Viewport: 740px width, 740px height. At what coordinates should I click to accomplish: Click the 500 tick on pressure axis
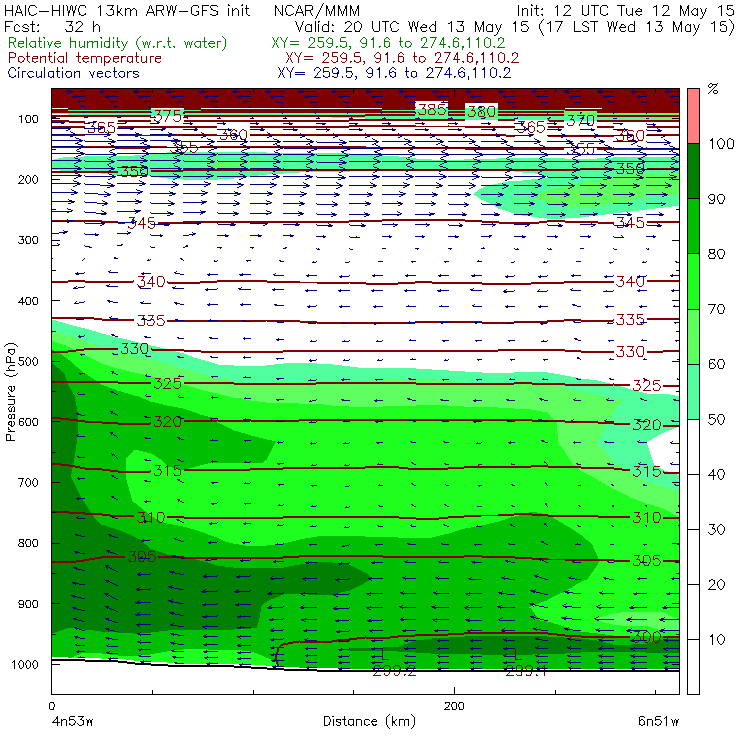pos(28,361)
